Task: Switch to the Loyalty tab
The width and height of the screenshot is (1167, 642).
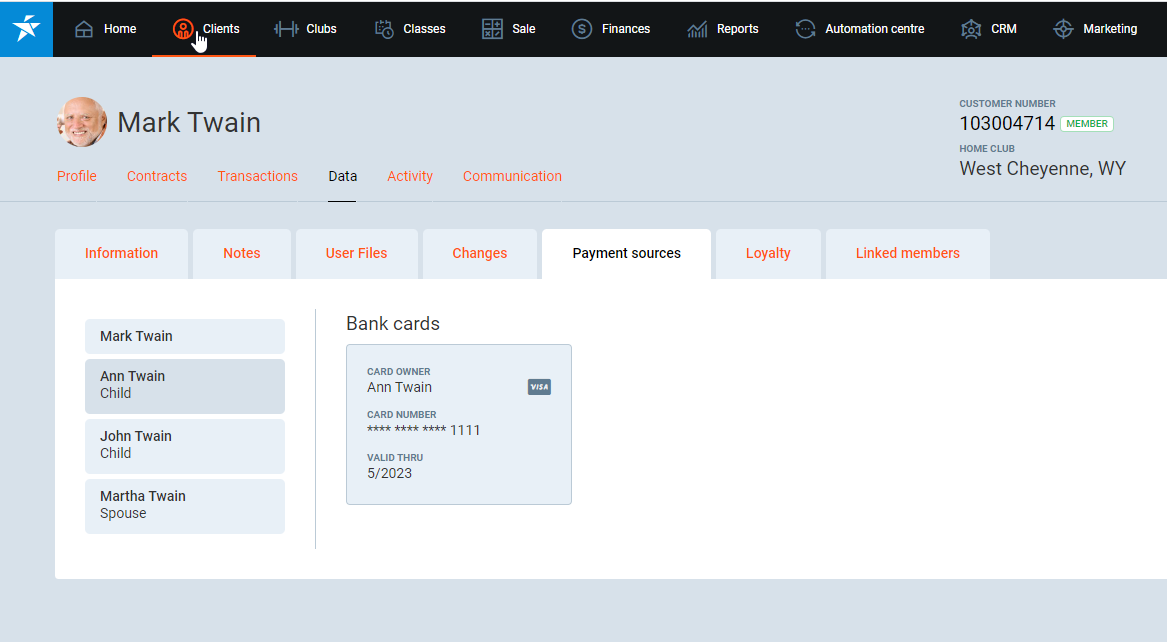Action: coord(768,253)
